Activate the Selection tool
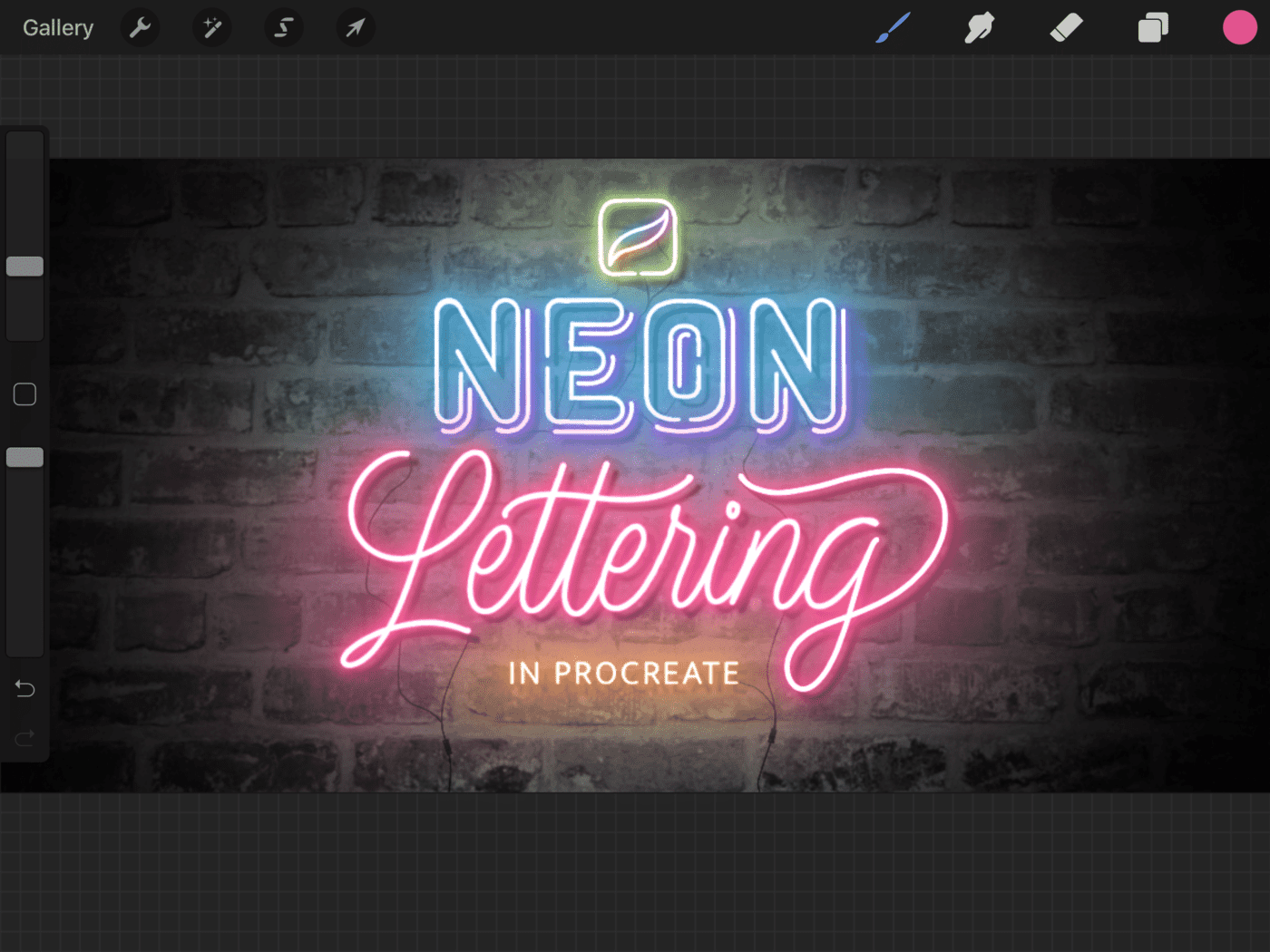 [x=284, y=28]
